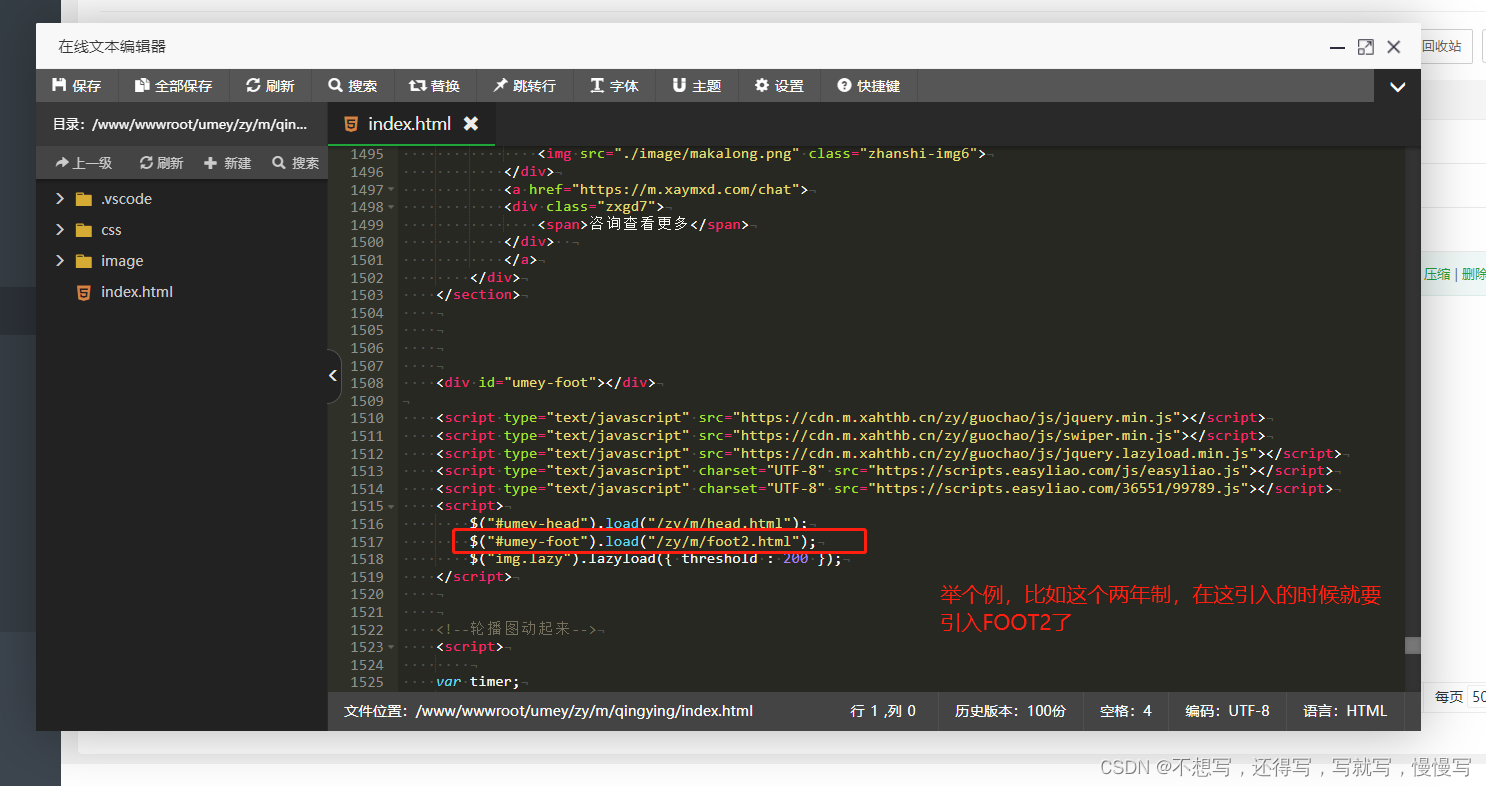Open the 跳转行 go-to-line tool
1486x786 pixels.
(x=524, y=86)
